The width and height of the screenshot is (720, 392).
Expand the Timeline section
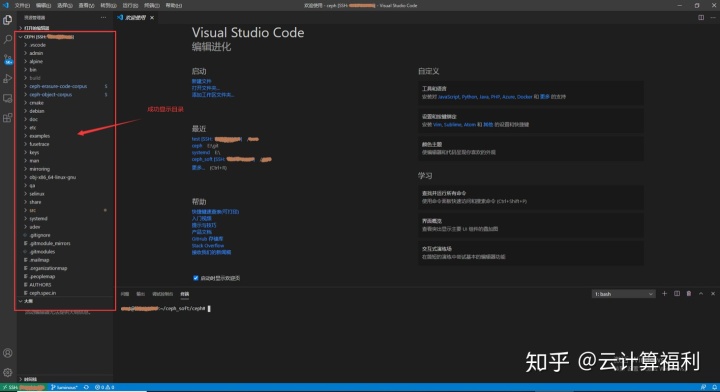click(x=64, y=379)
